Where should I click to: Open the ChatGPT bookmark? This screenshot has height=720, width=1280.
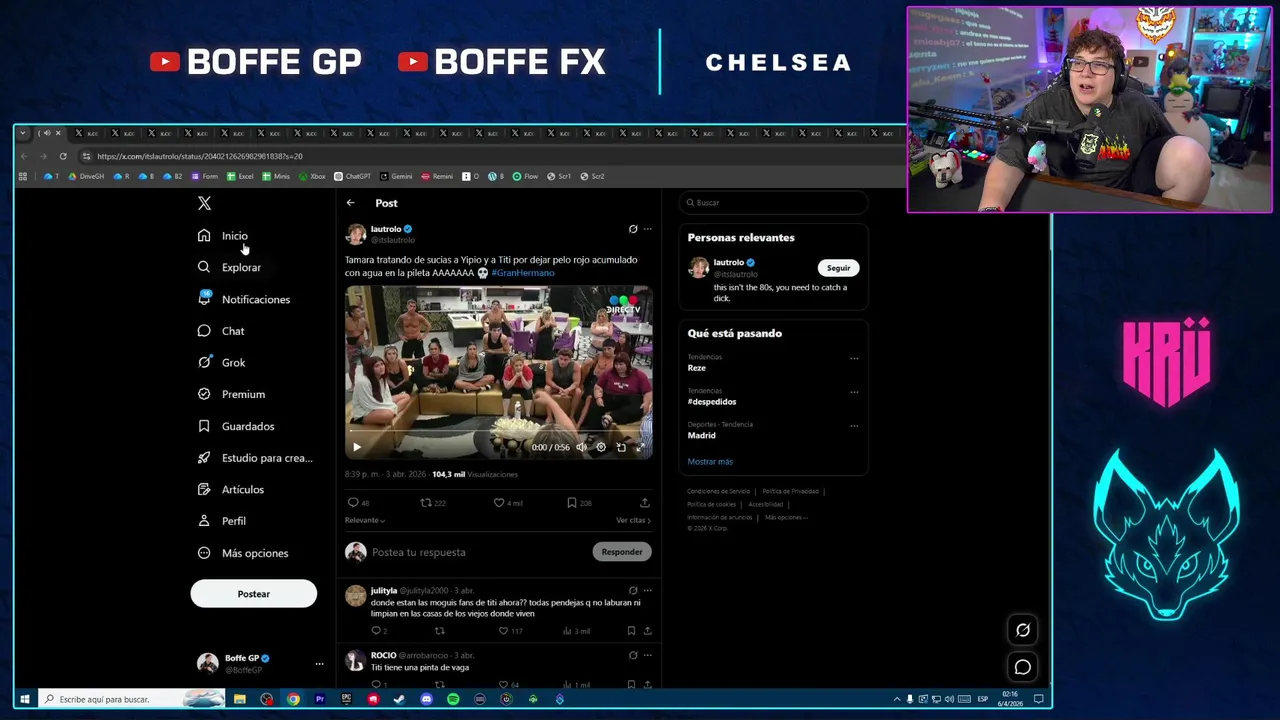[352, 177]
